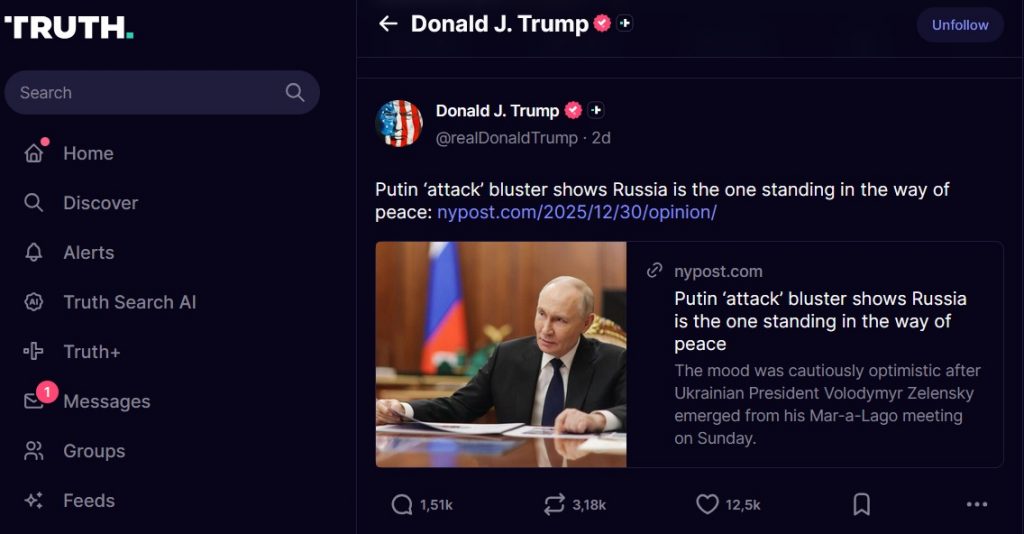Image resolution: width=1024 pixels, height=534 pixels.
Task: Click the back arrow icon
Action: click(388, 24)
